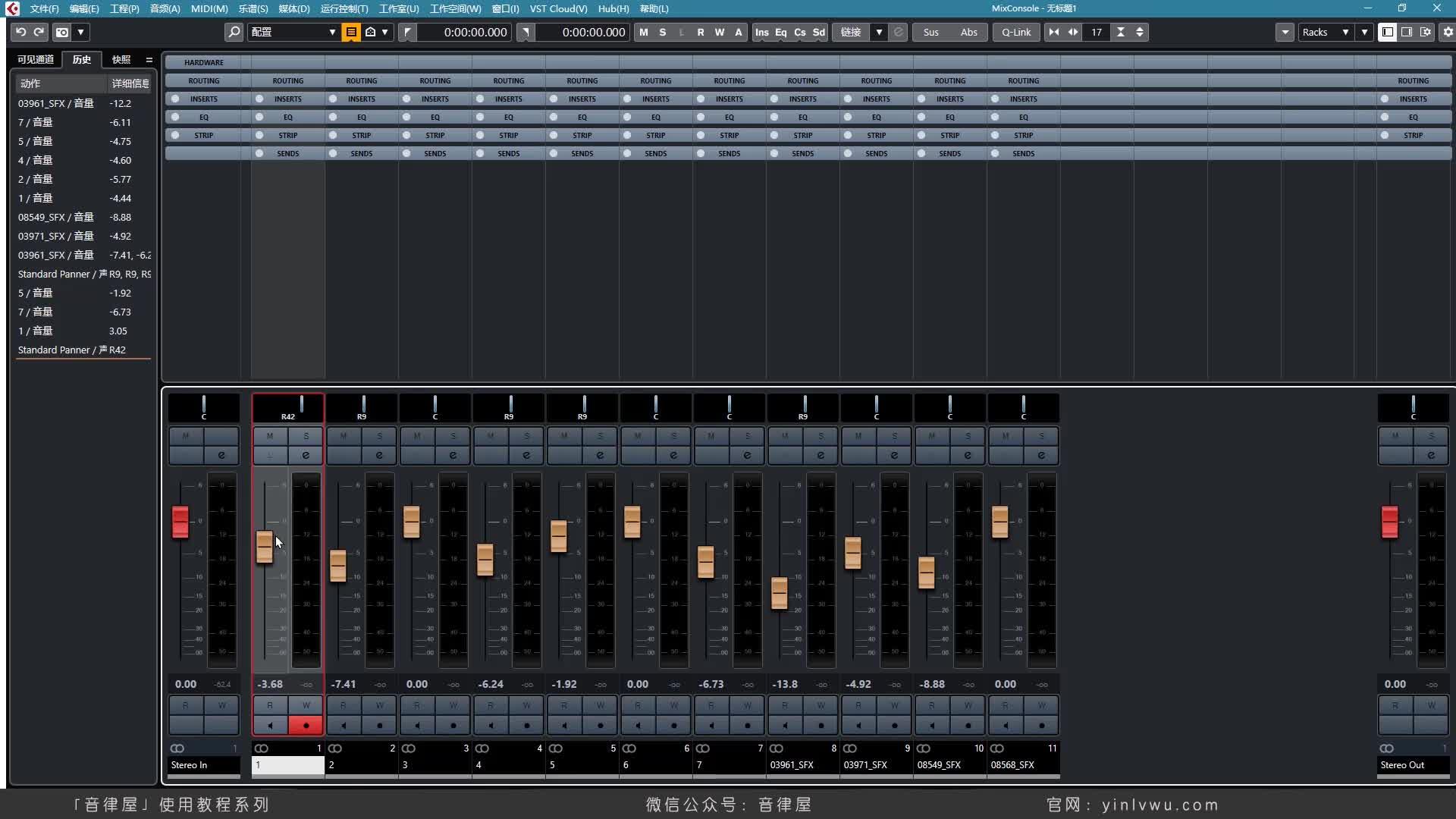Click the channel count field showing 17

click(1097, 32)
